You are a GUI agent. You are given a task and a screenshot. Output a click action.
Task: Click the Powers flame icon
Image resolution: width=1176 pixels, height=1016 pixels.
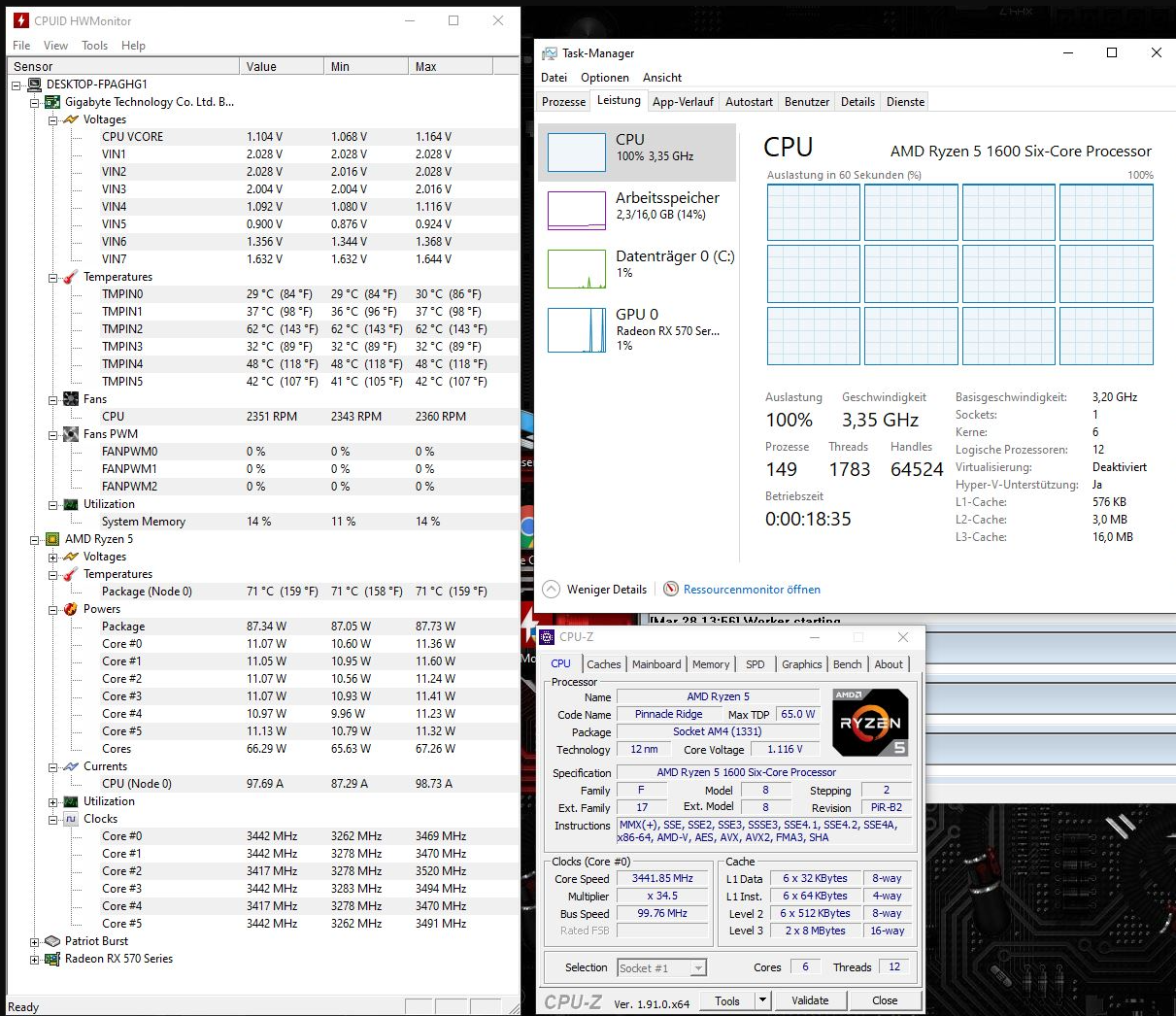point(71,609)
